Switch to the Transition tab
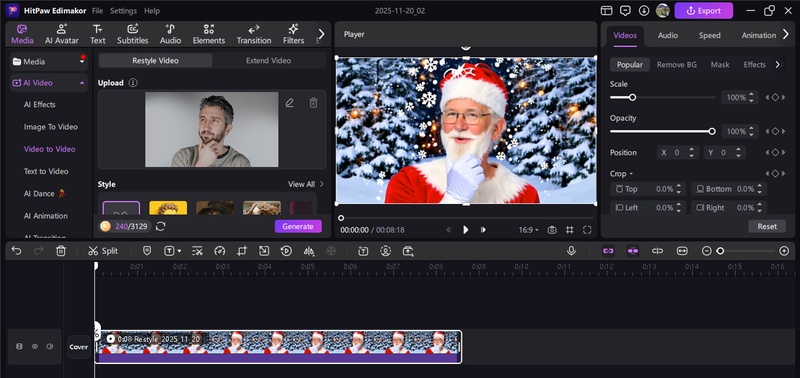This screenshot has width=800, height=378. pos(254,35)
